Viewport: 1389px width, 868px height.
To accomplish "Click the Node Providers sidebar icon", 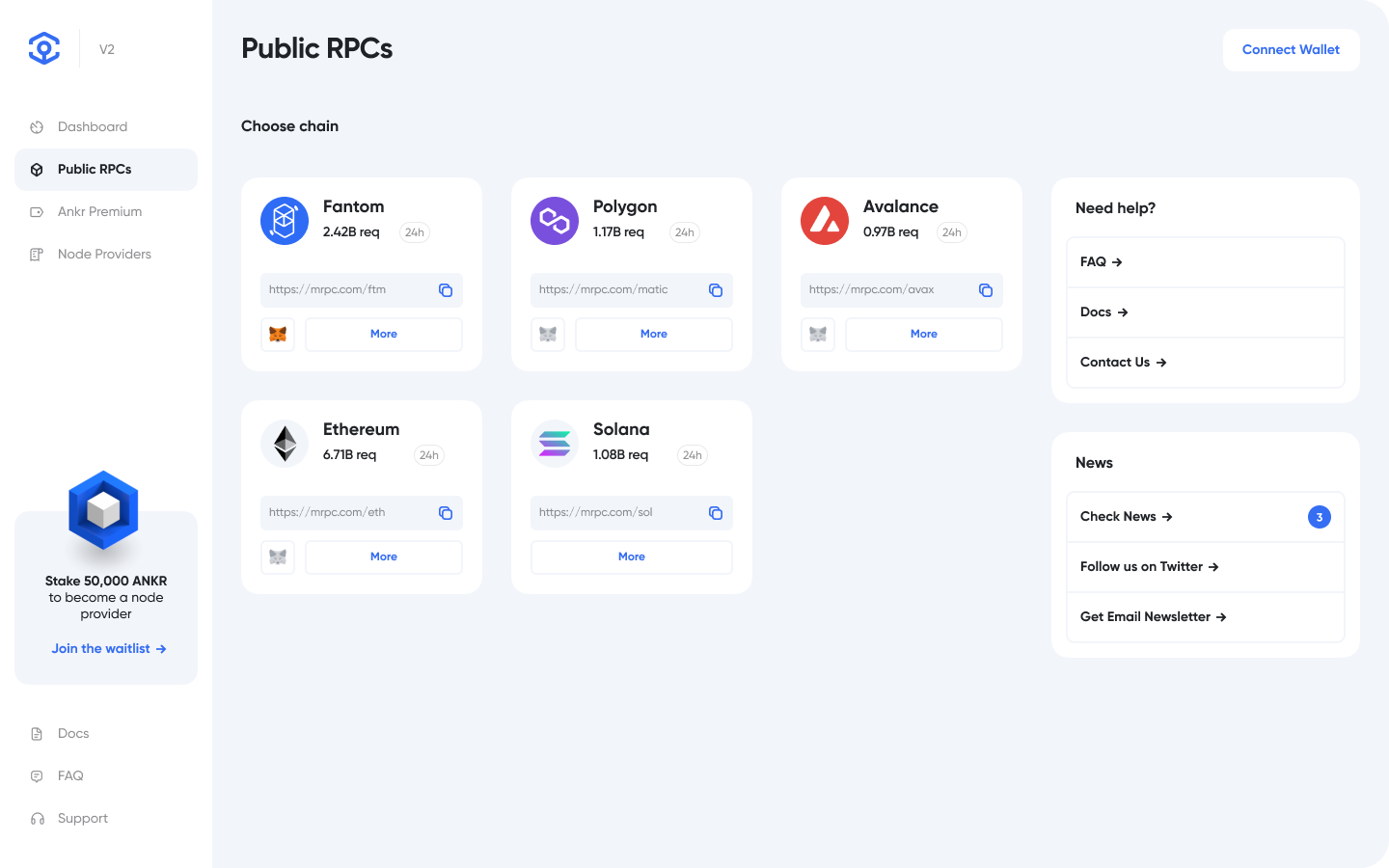I will coord(37,255).
